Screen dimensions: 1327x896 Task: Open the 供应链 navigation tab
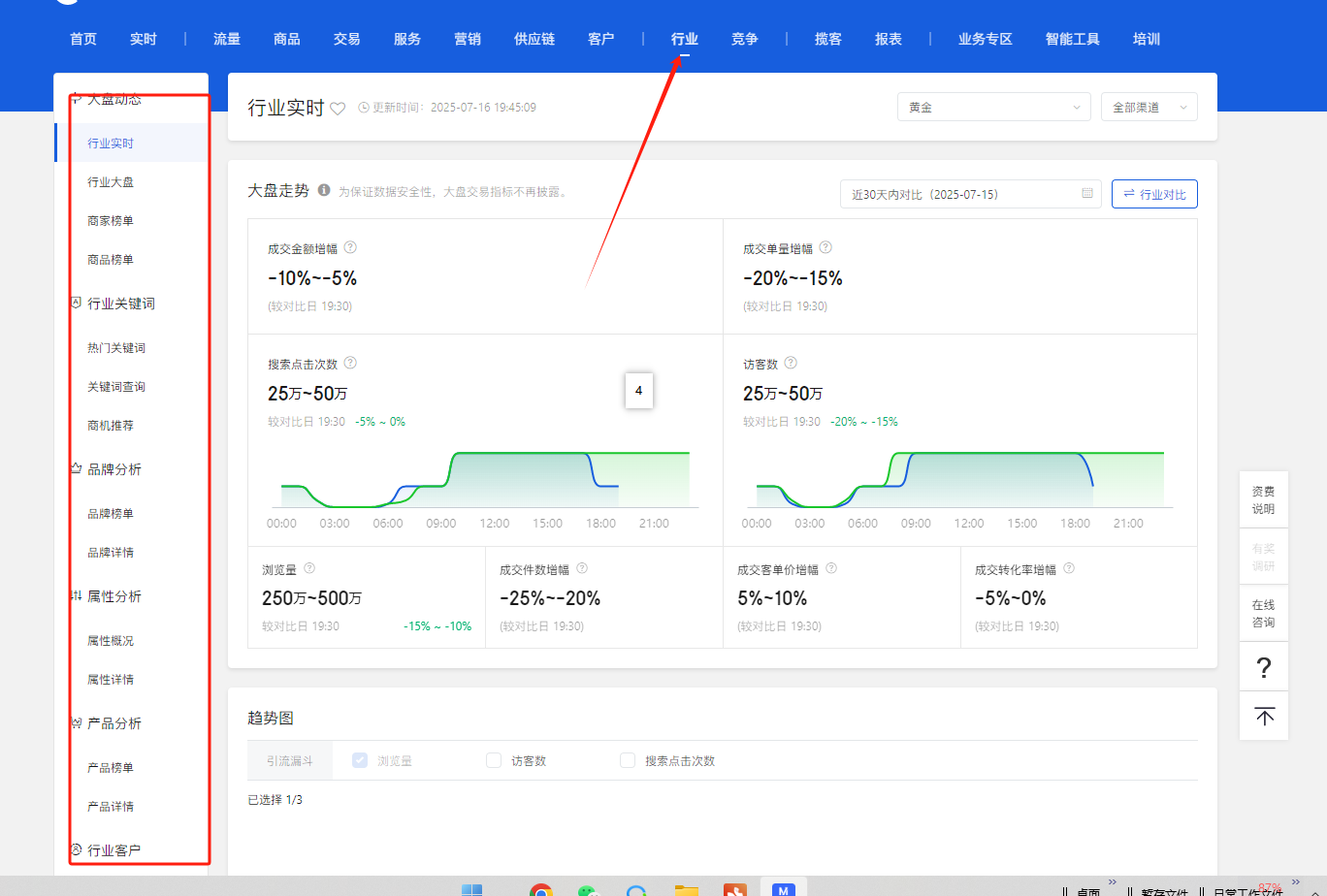coord(534,40)
